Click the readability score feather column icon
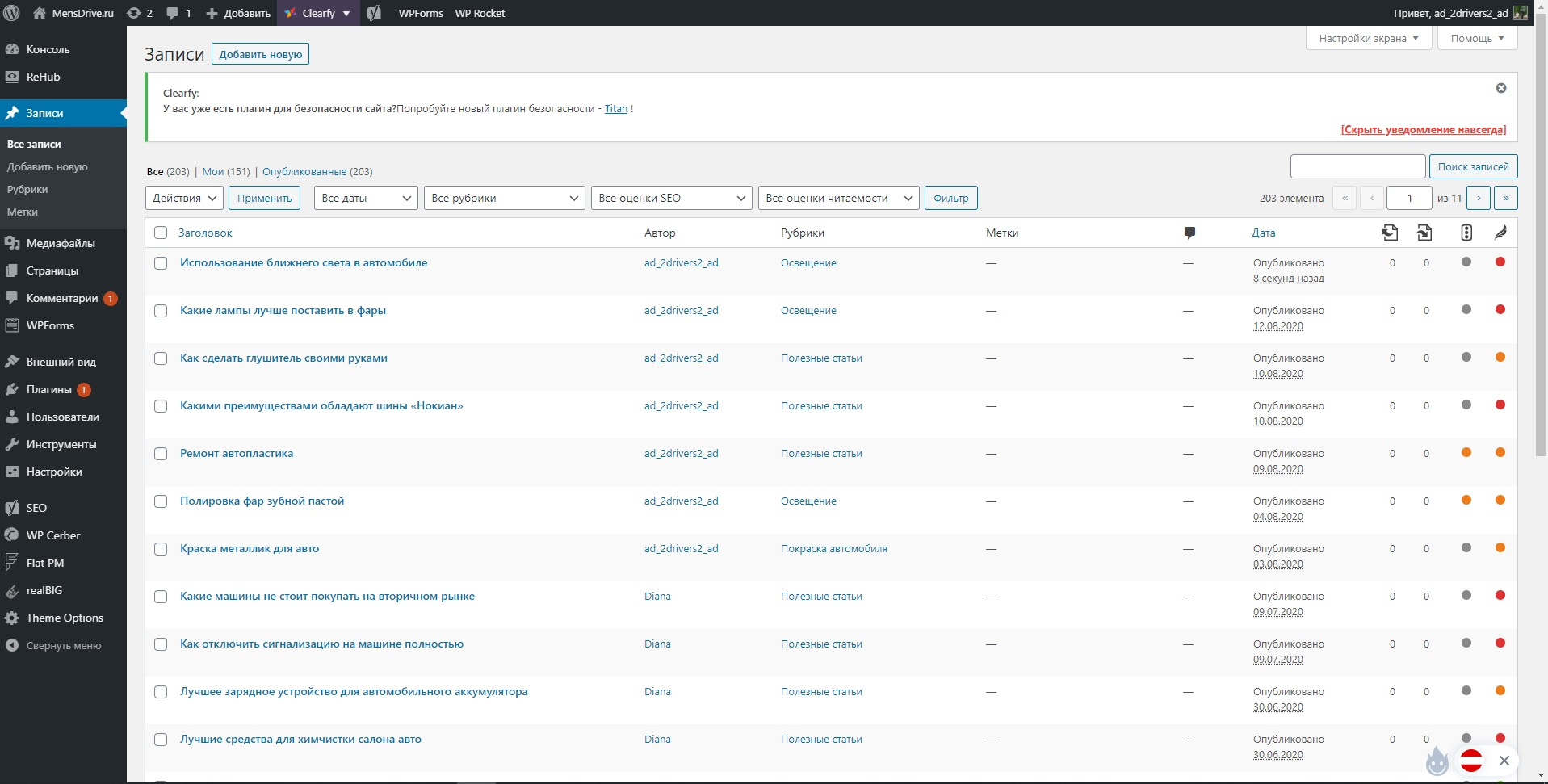The width and height of the screenshot is (1548, 784). (x=1500, y=233)
